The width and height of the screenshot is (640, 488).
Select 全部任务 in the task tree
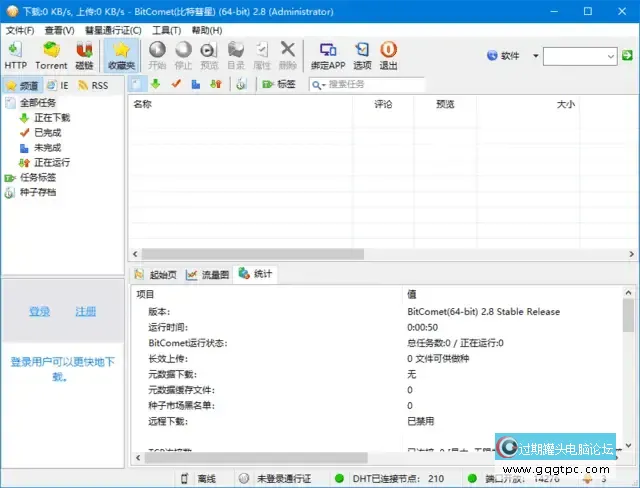tap(38, 103)
